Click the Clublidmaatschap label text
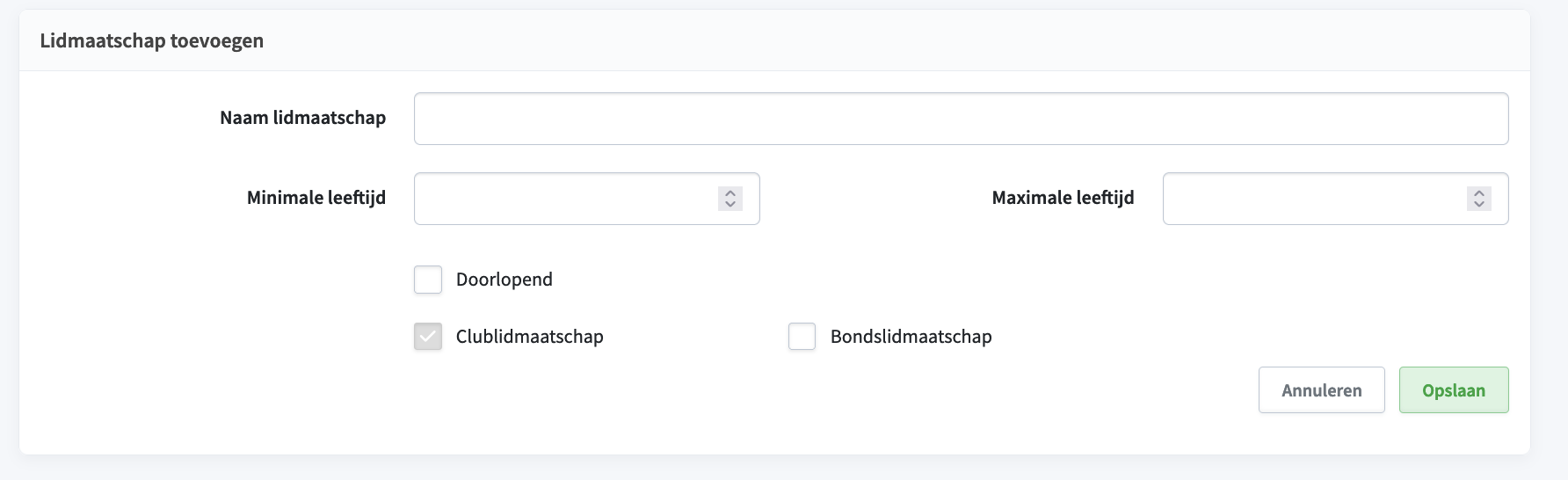Image resolution: width=1568 pixels, height=480 pixels. click(x=530, y=337)
